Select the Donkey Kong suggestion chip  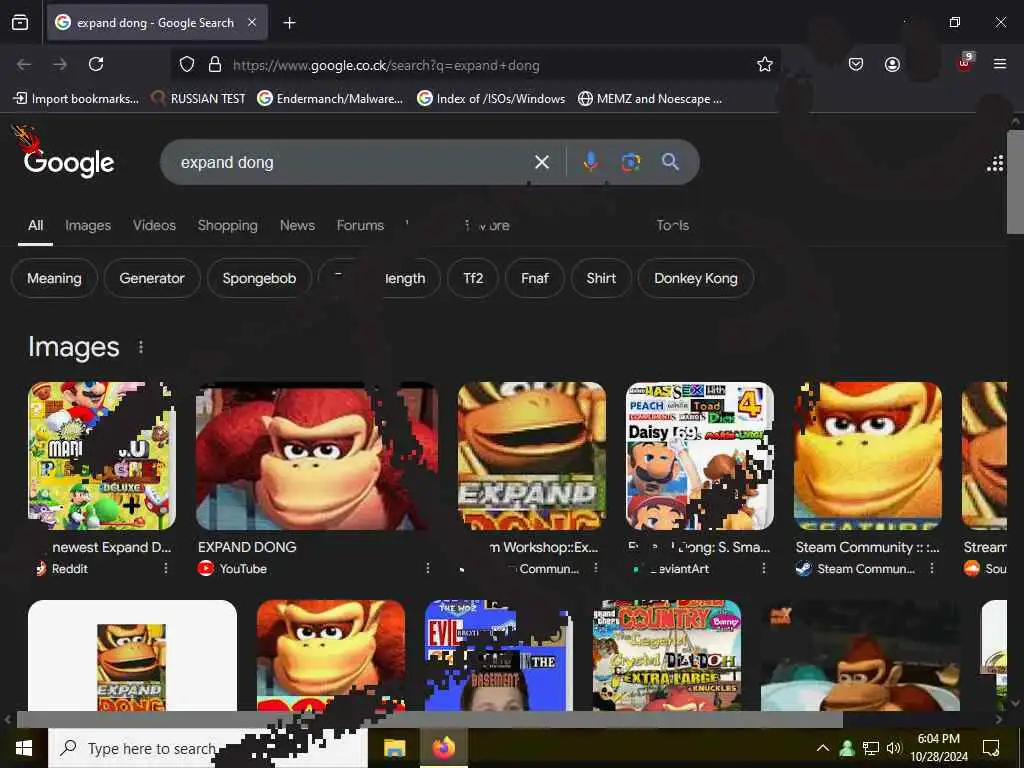696,278
